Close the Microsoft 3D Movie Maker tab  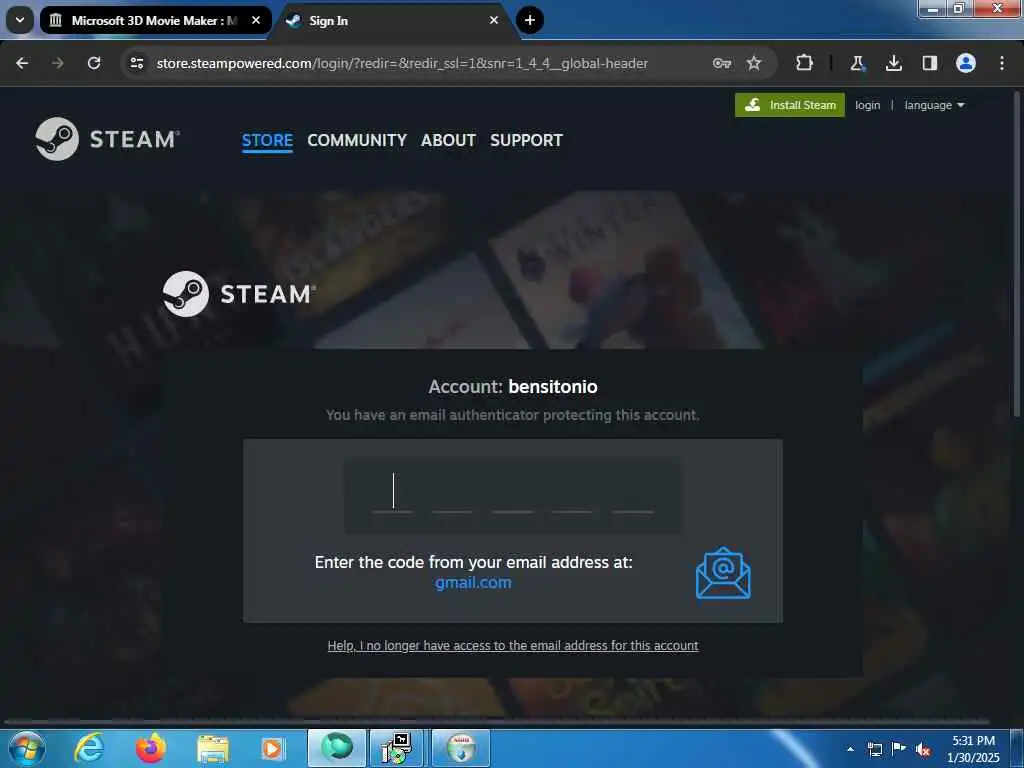256,20
